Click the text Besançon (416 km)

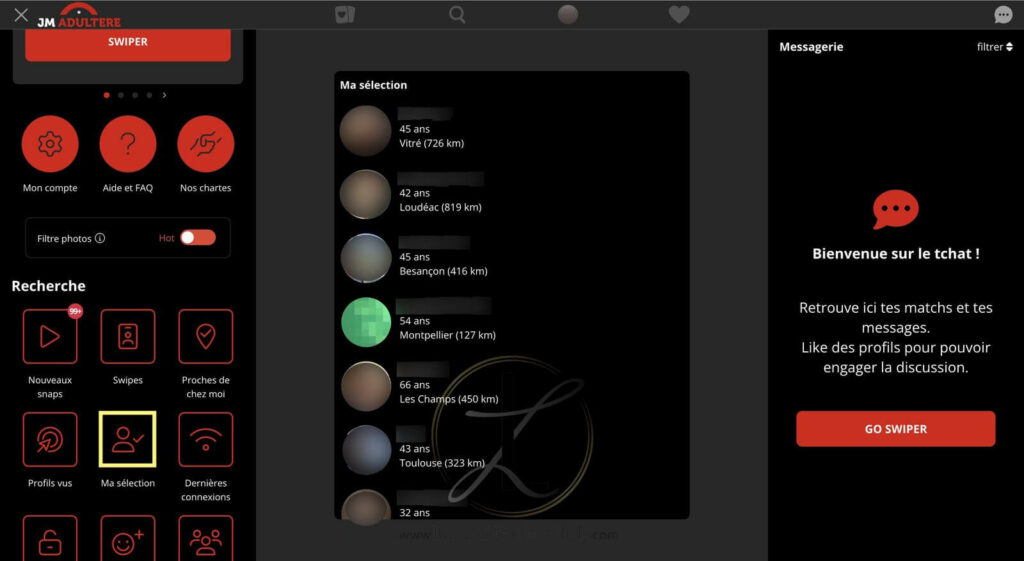(443, 272)
